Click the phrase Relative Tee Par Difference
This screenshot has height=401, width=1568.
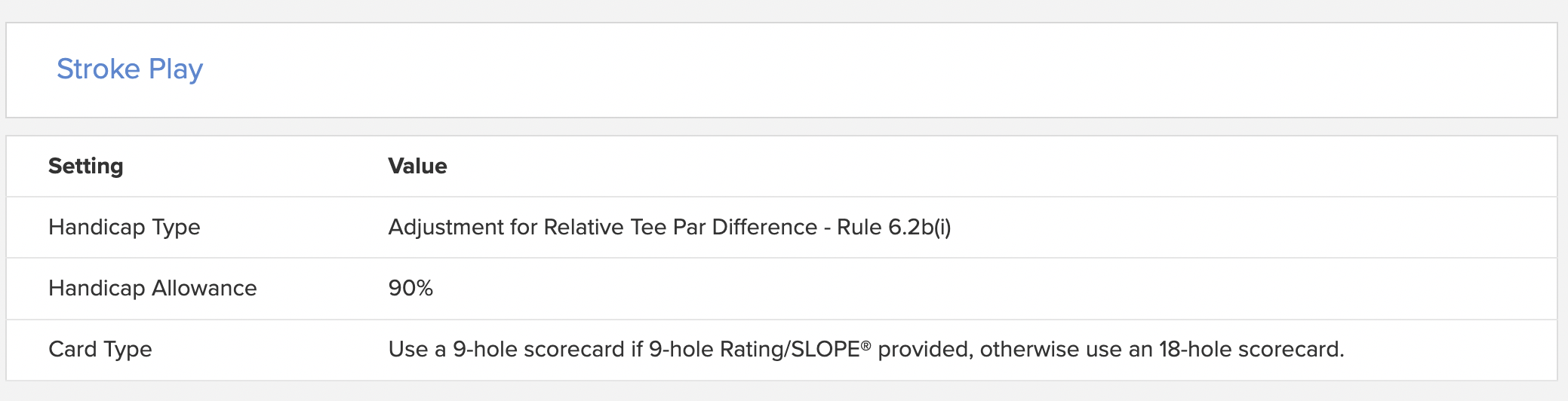click(x=681, y=228)
